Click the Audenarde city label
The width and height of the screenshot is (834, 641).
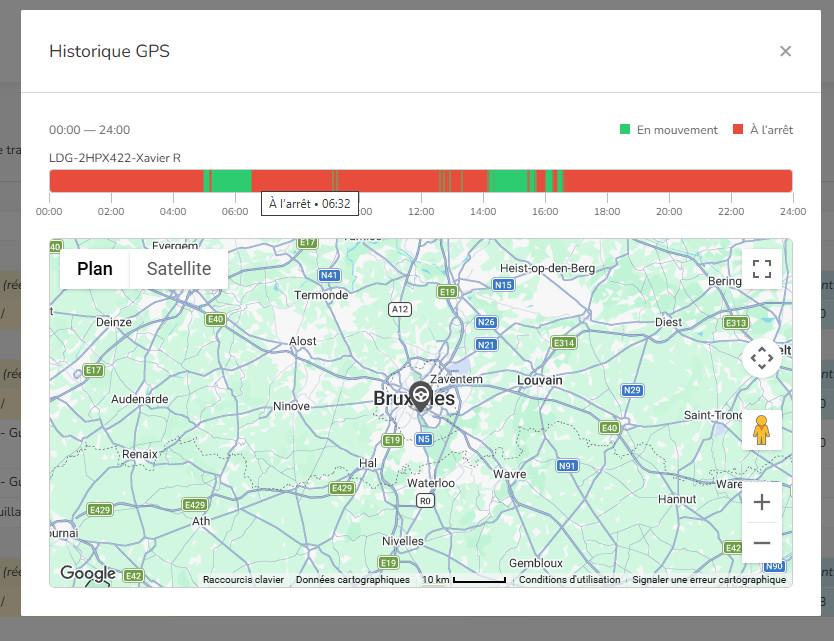139,399
